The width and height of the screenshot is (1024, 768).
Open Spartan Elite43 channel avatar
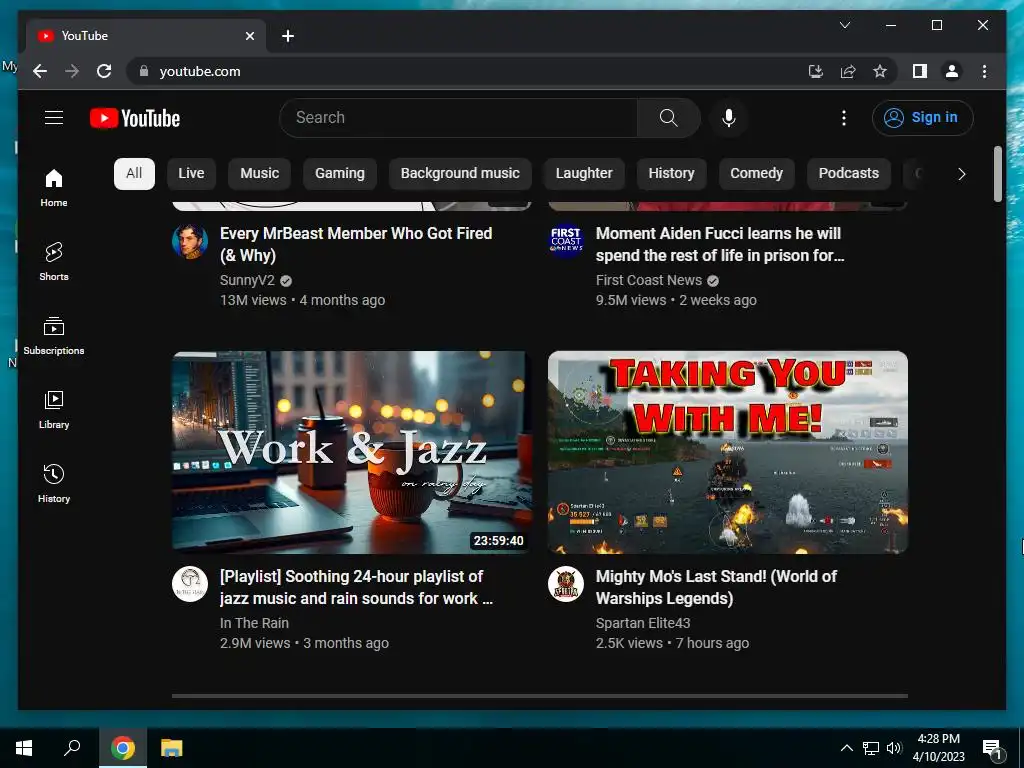coord(566,584)
